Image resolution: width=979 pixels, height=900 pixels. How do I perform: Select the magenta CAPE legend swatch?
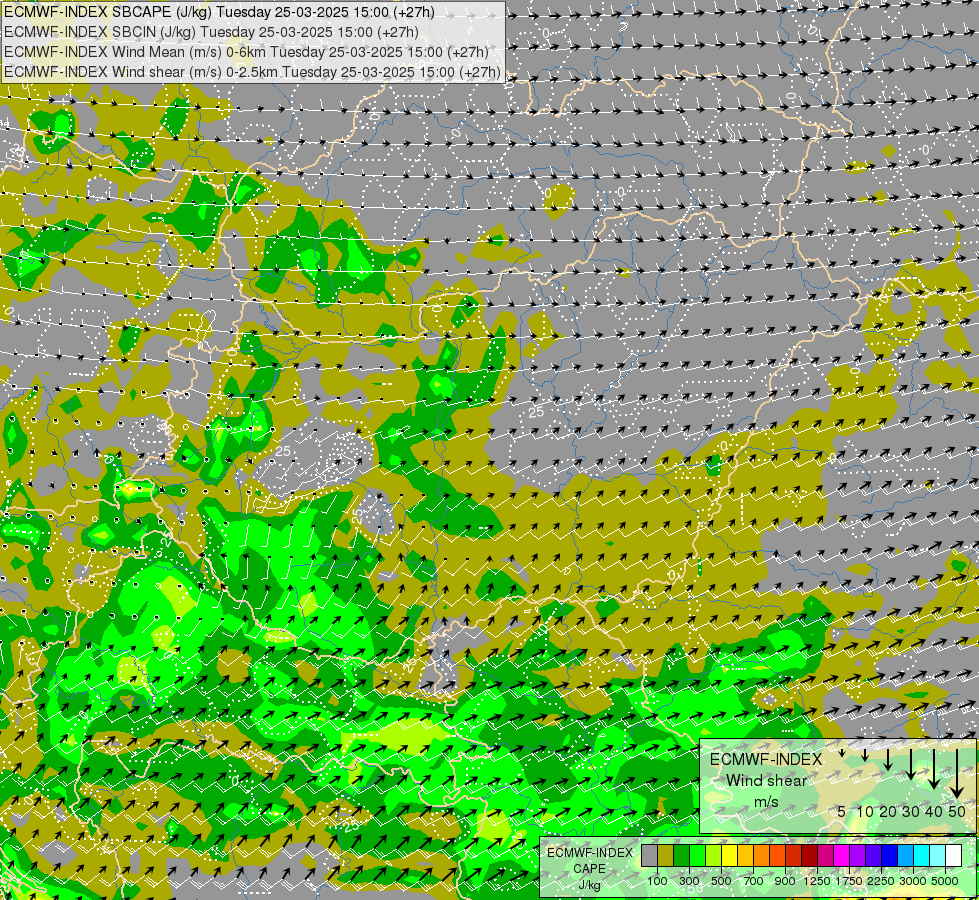pos(842,856)
